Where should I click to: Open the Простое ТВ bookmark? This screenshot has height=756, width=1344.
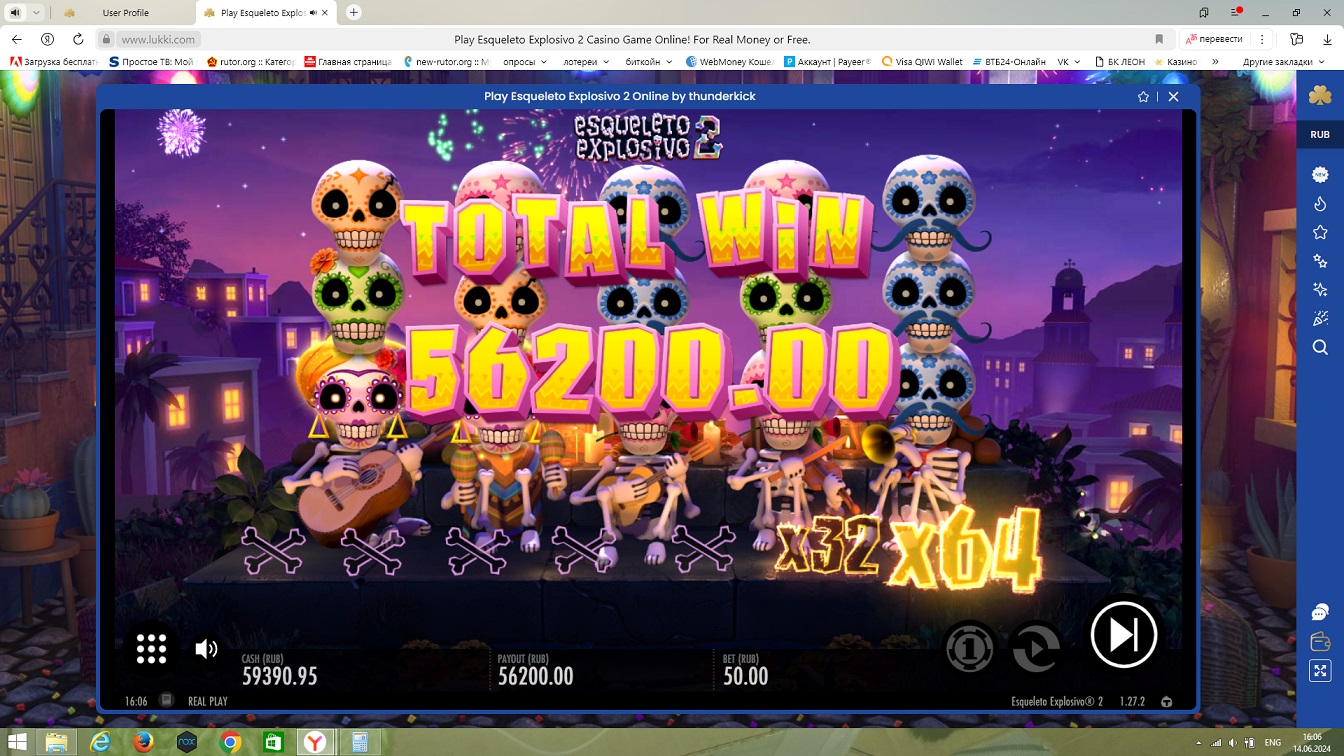pos(151,62)
